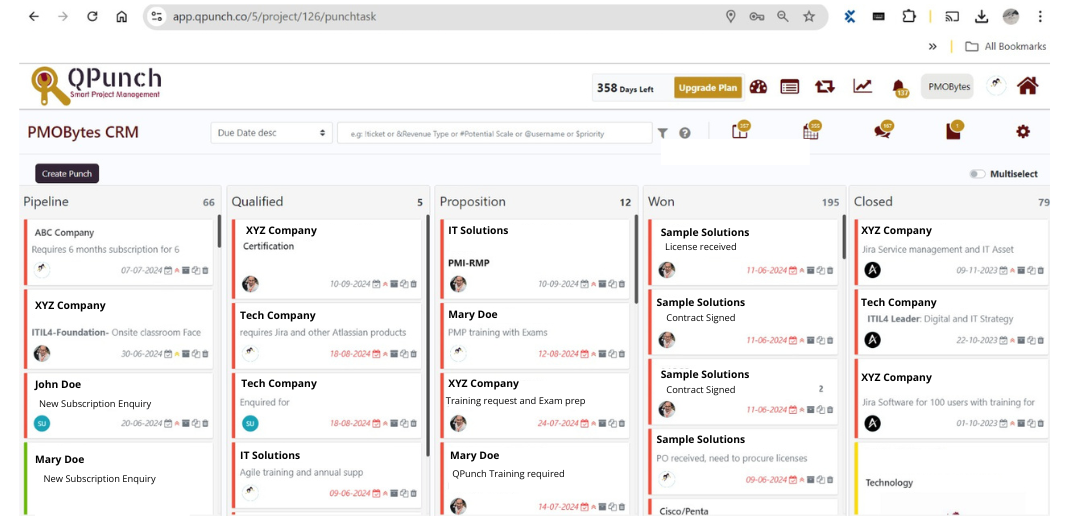Viewport: 1080px width, 516px height.
Task: Open the dashboard gauge icon
Action: 758,86
